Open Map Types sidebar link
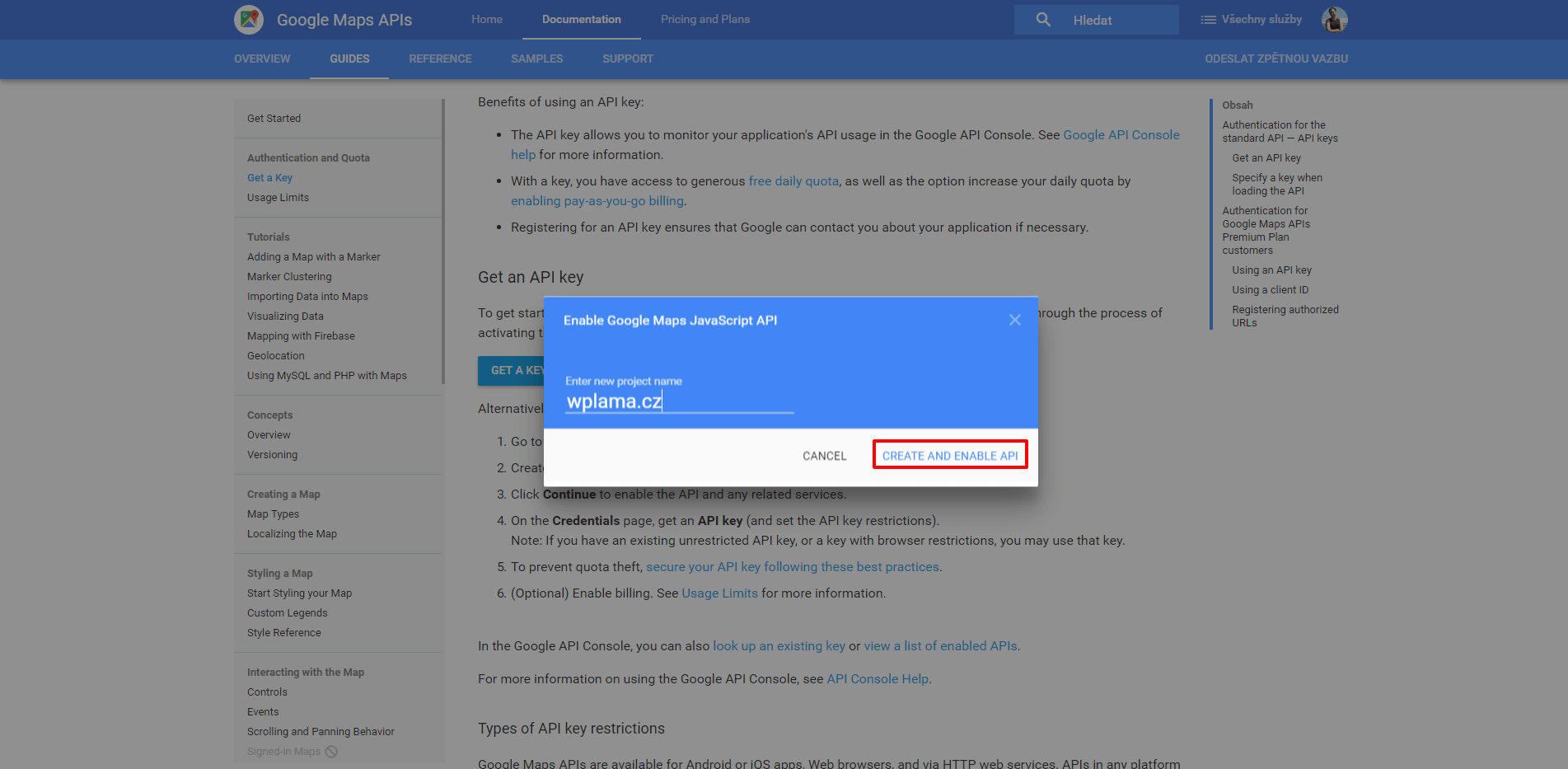This screenshot has height=769, width=1568. pos(273,513)
